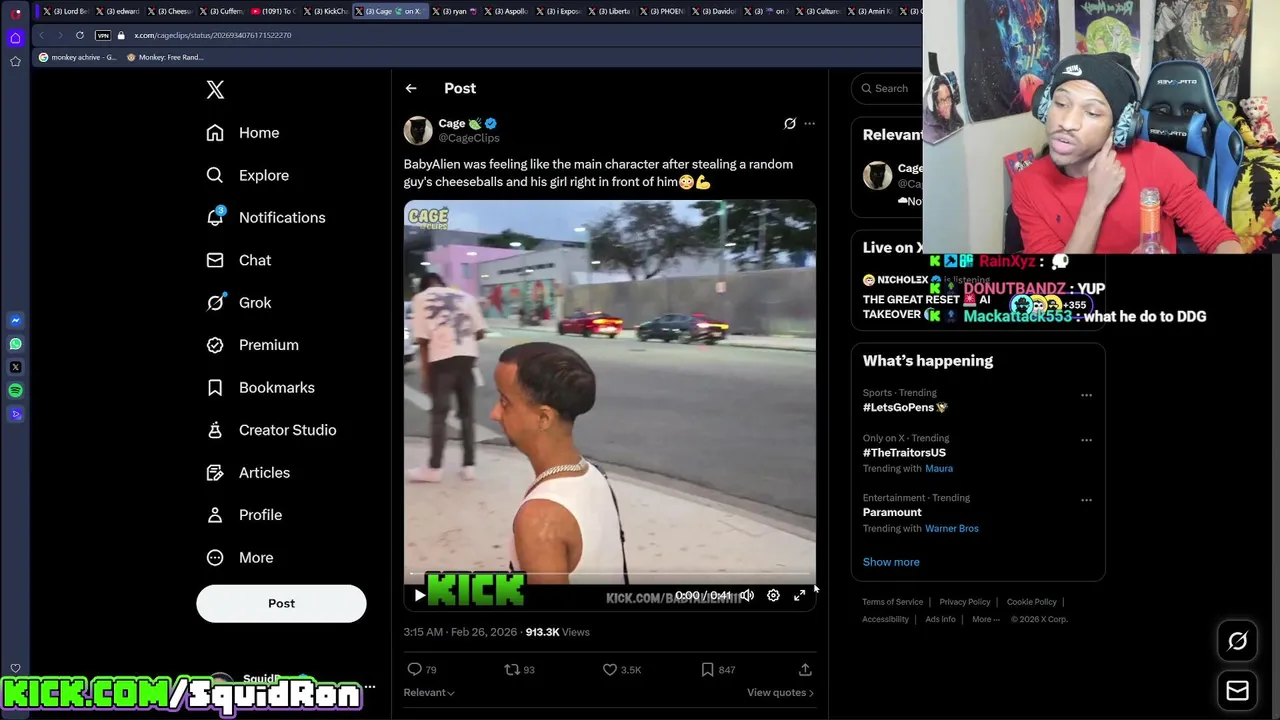Click the Grok explain icon on post
The width and height of the screenshot is (1280, 720).
tap(789, 124)
